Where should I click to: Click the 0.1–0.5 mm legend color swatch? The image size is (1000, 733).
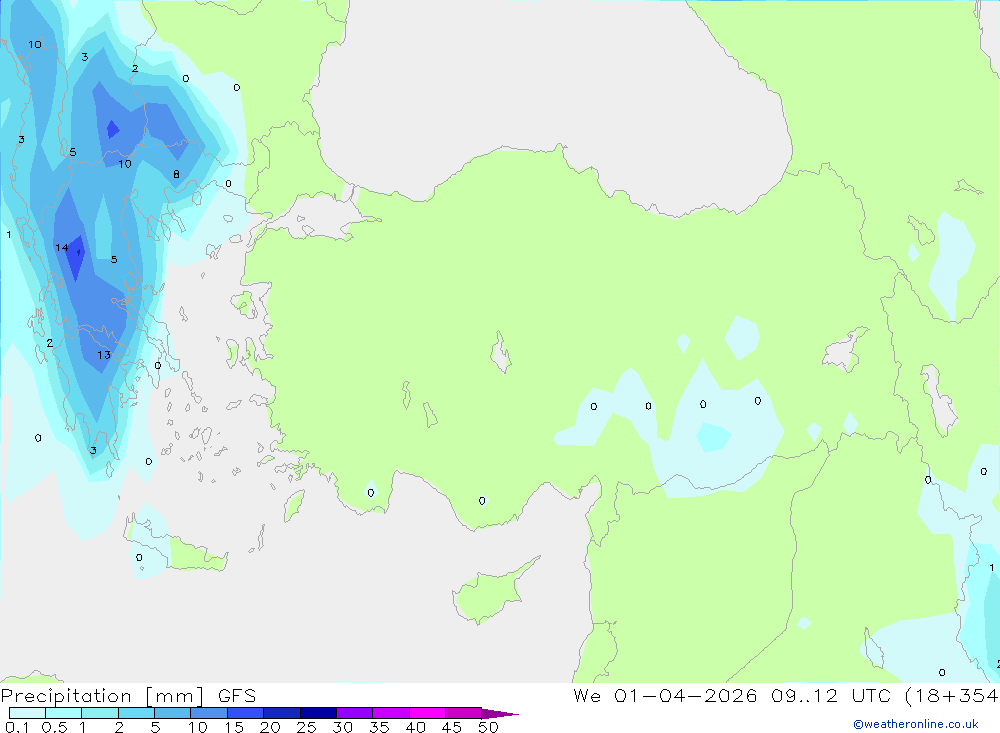click(x=27, y=713)
